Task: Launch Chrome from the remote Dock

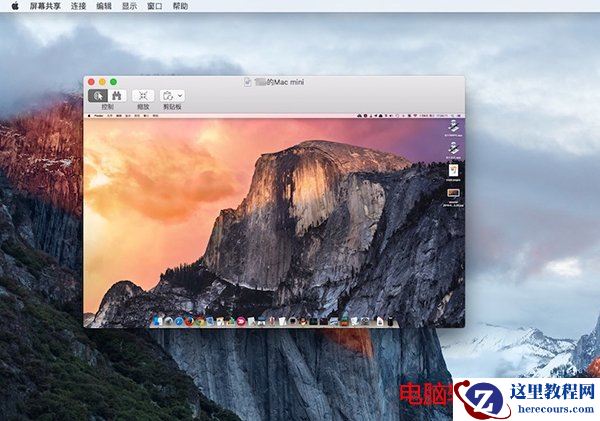Action: point(200,321)
